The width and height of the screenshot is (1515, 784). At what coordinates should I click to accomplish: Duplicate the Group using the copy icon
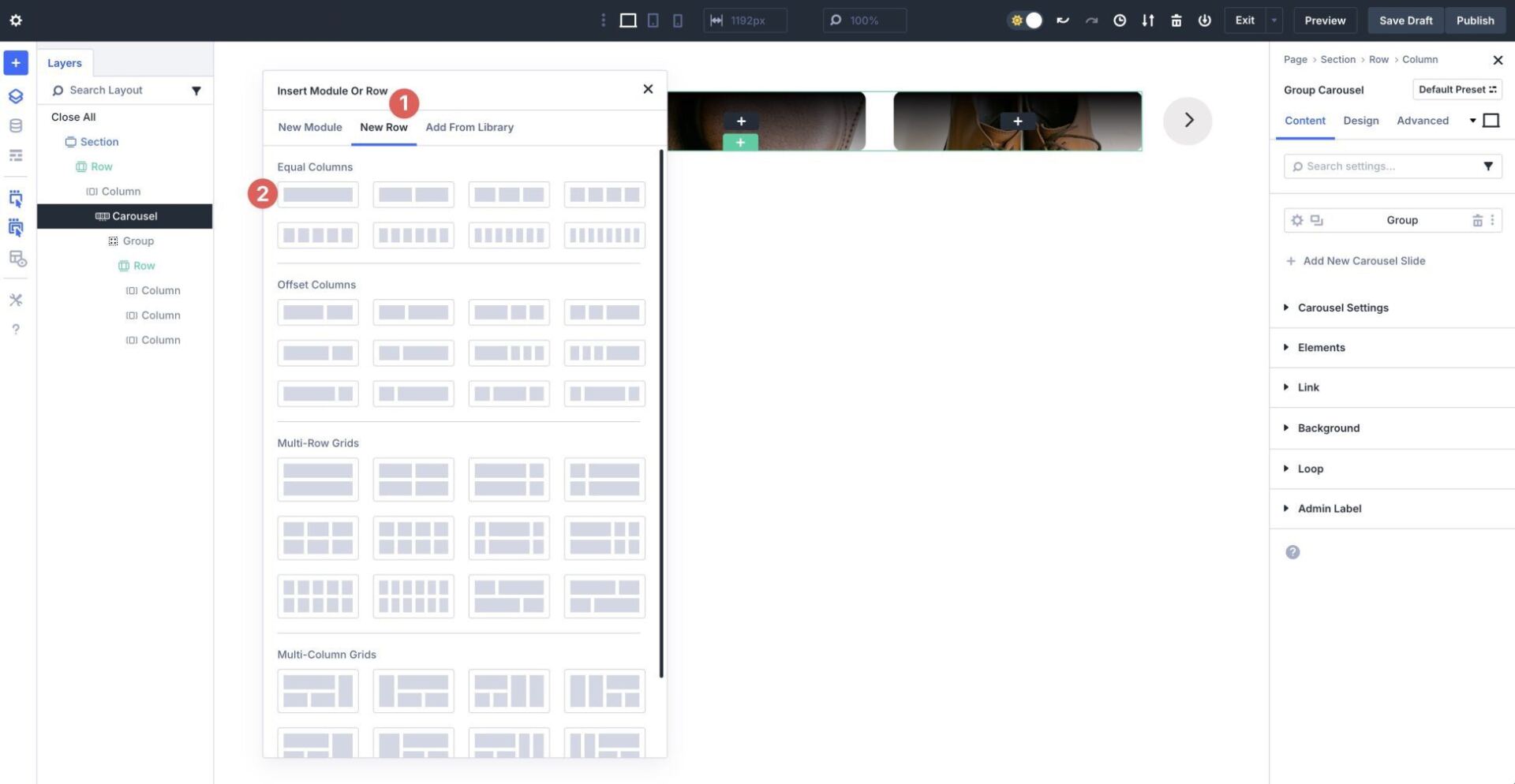coord(1316,220)
